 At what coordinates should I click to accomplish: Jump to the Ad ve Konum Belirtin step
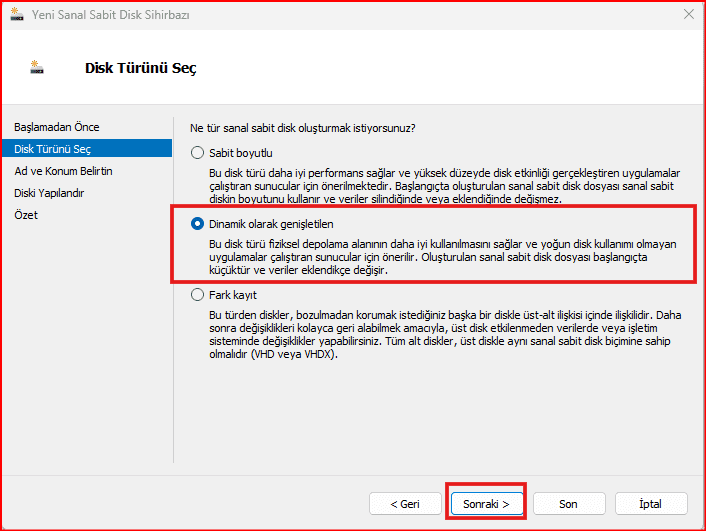(x=63, y=171)
